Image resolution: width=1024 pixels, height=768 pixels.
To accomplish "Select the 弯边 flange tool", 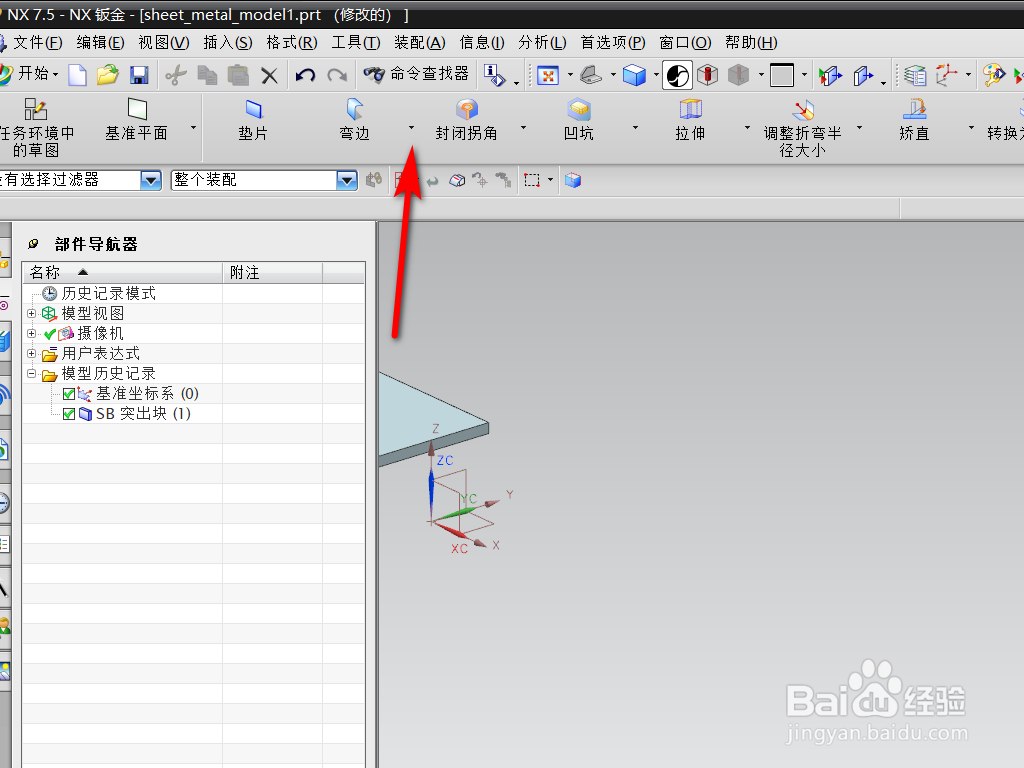I will tap(355, 120).
